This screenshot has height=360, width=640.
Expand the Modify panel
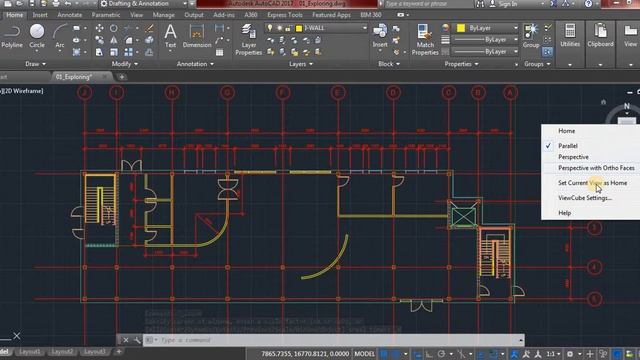coord(124,64)
